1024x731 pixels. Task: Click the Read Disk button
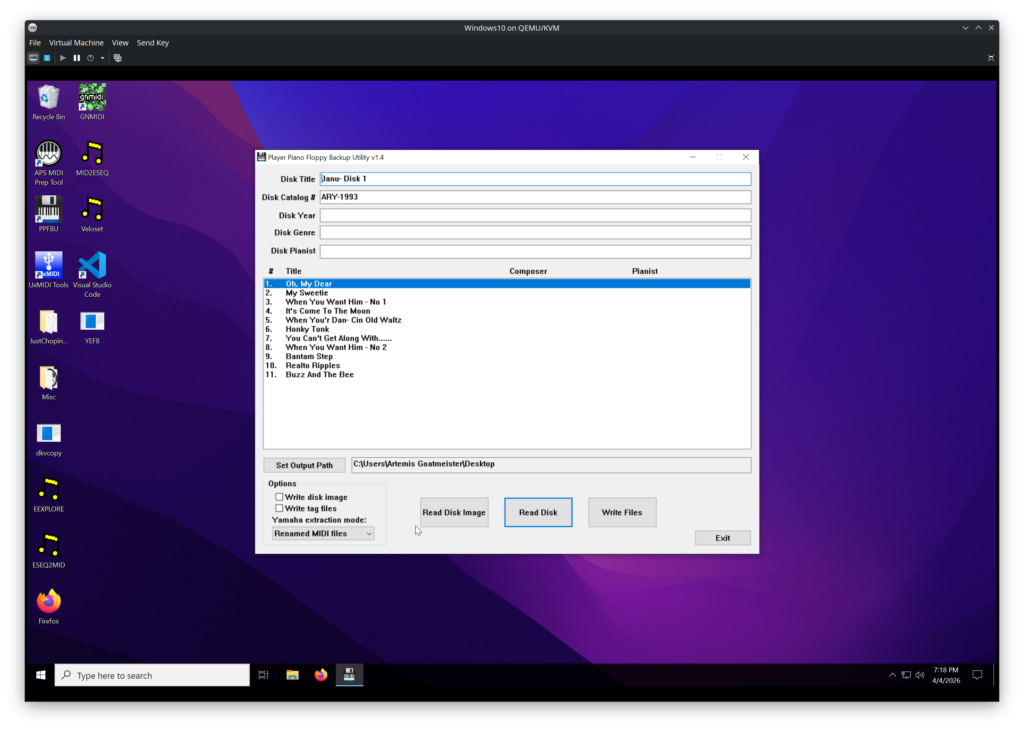pos(538,512)
